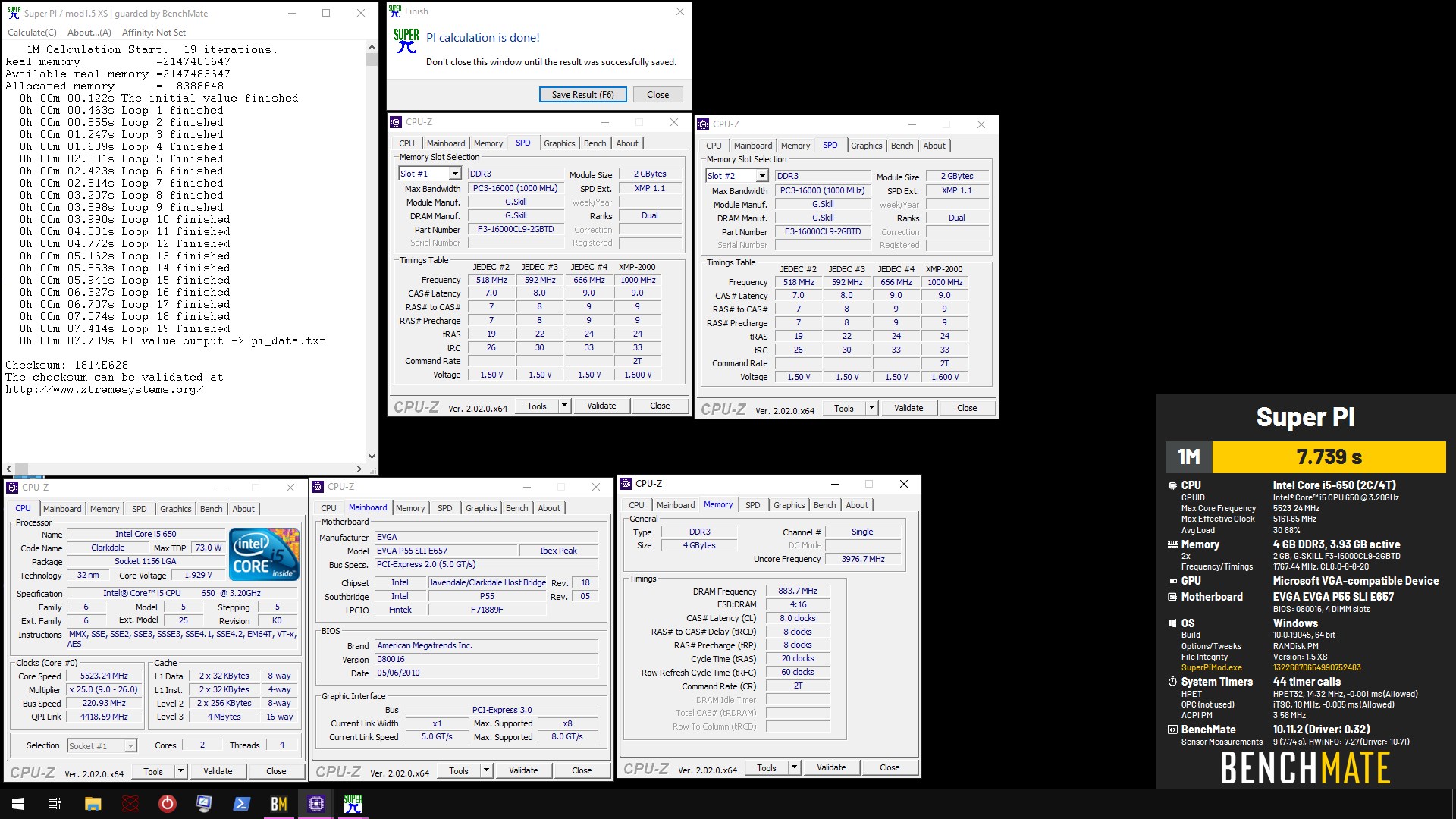
Task: Open PowerShell from the taskbar
Action: pyautogui.click(x=242, y=804)
